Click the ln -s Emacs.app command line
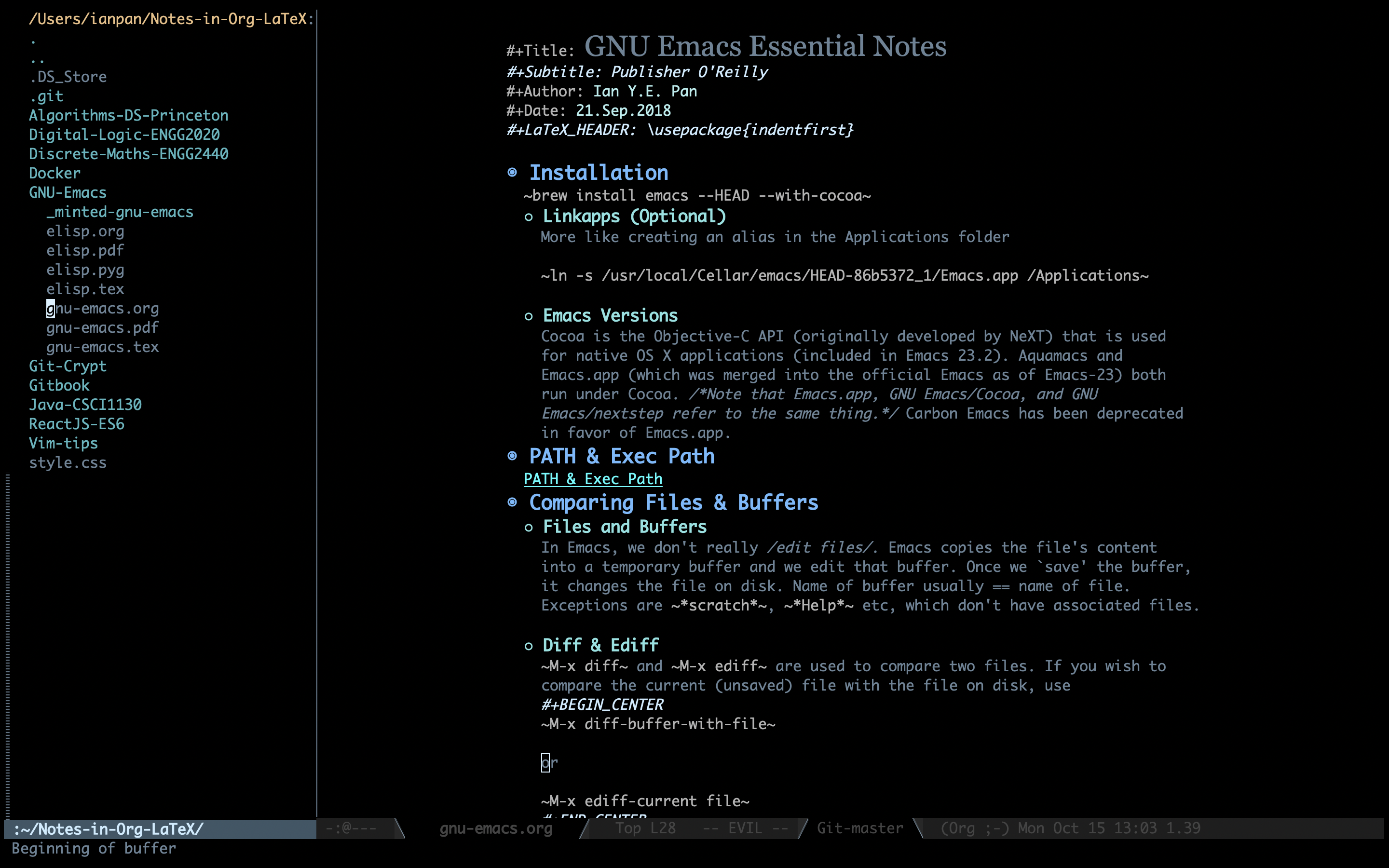The height and width of the screenshot is (868, 1389). [845, 275]
